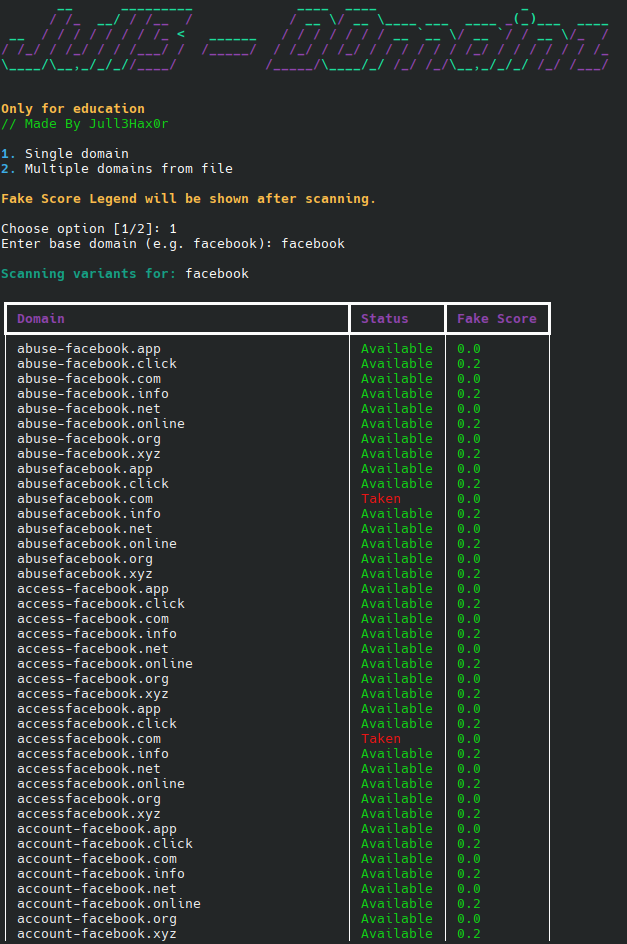Click abuse-facebook.com in the Domain column
The width and height of the screenshot is (627, 944).
click(x=89, y=379)
